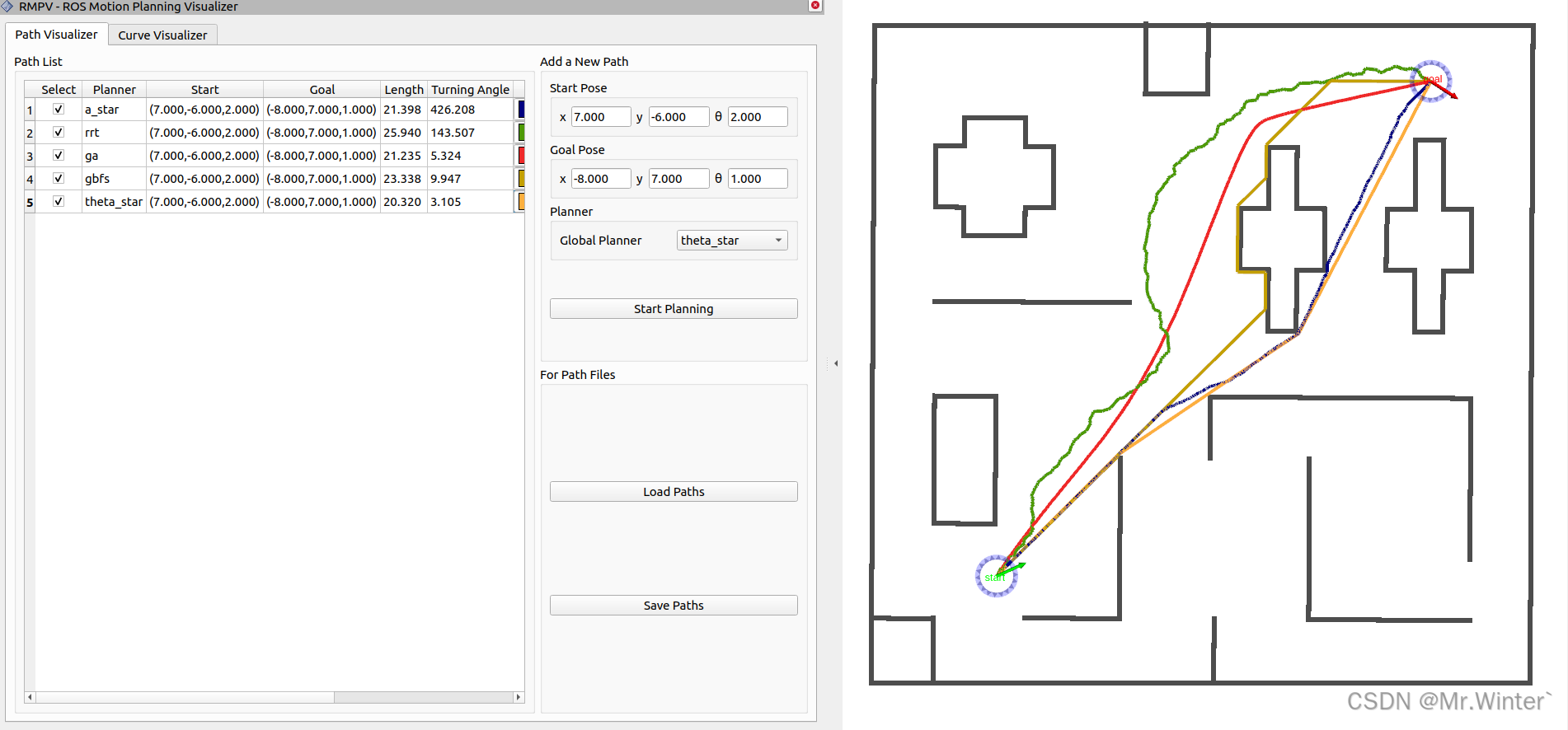Click the Start Planning button

pyautogui.click(x=674, y=309)
